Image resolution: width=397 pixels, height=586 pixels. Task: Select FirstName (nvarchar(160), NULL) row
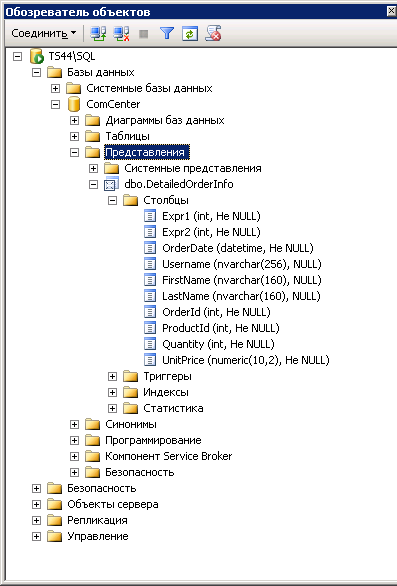pos(241,280)
